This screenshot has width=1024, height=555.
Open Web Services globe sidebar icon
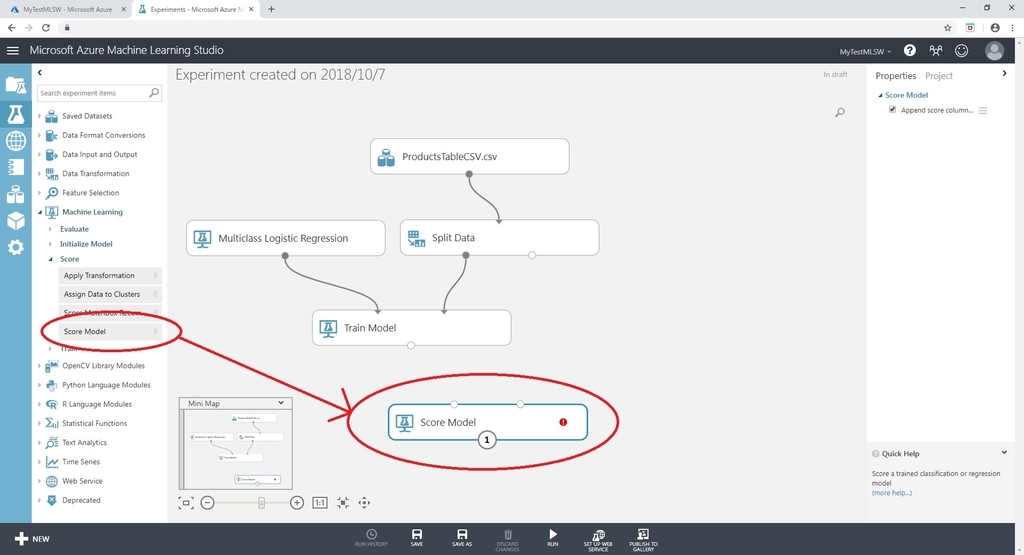(16, 140)
